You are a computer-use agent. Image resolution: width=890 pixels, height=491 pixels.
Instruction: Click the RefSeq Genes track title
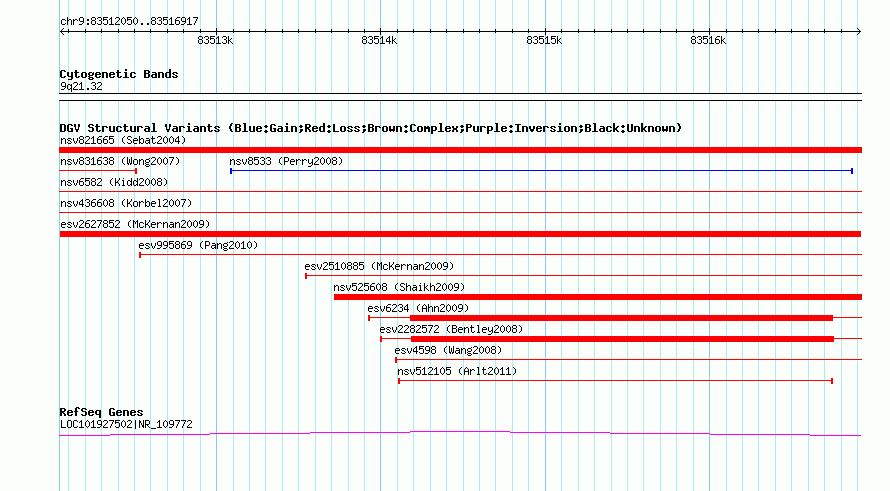coord(101,412)
